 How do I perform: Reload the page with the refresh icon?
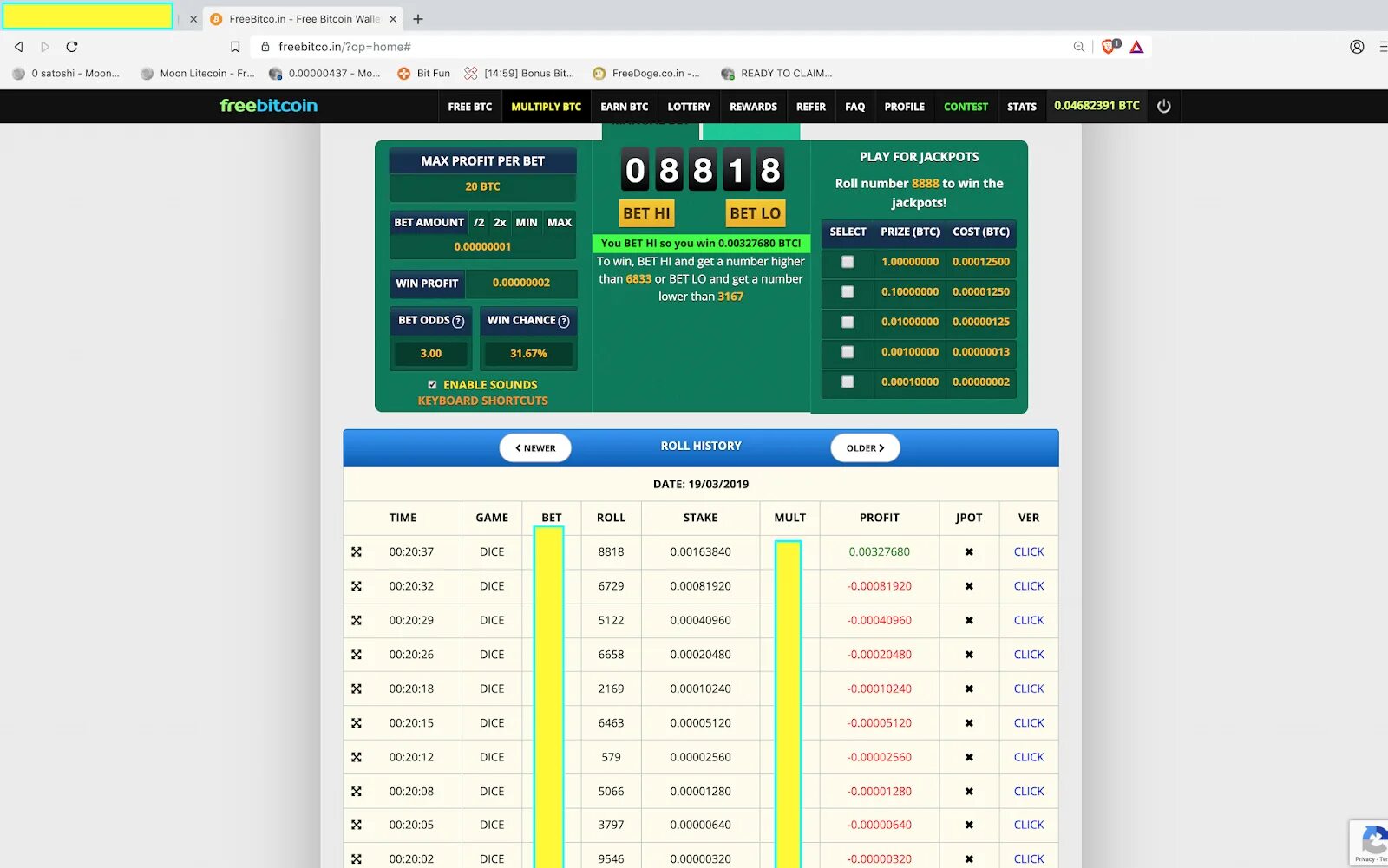[x=72, y=47]
